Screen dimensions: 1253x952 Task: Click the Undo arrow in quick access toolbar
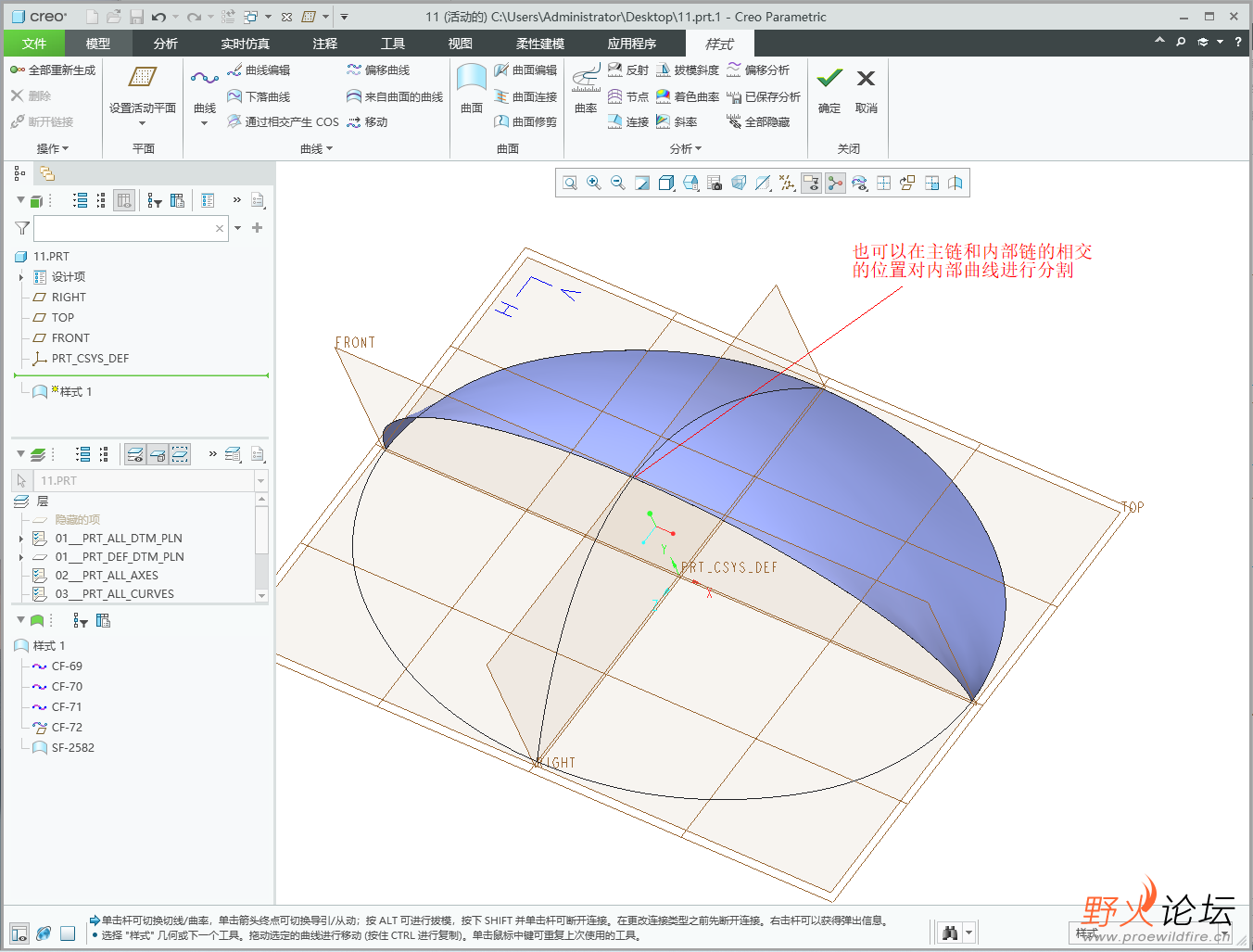tap(159, 17)
